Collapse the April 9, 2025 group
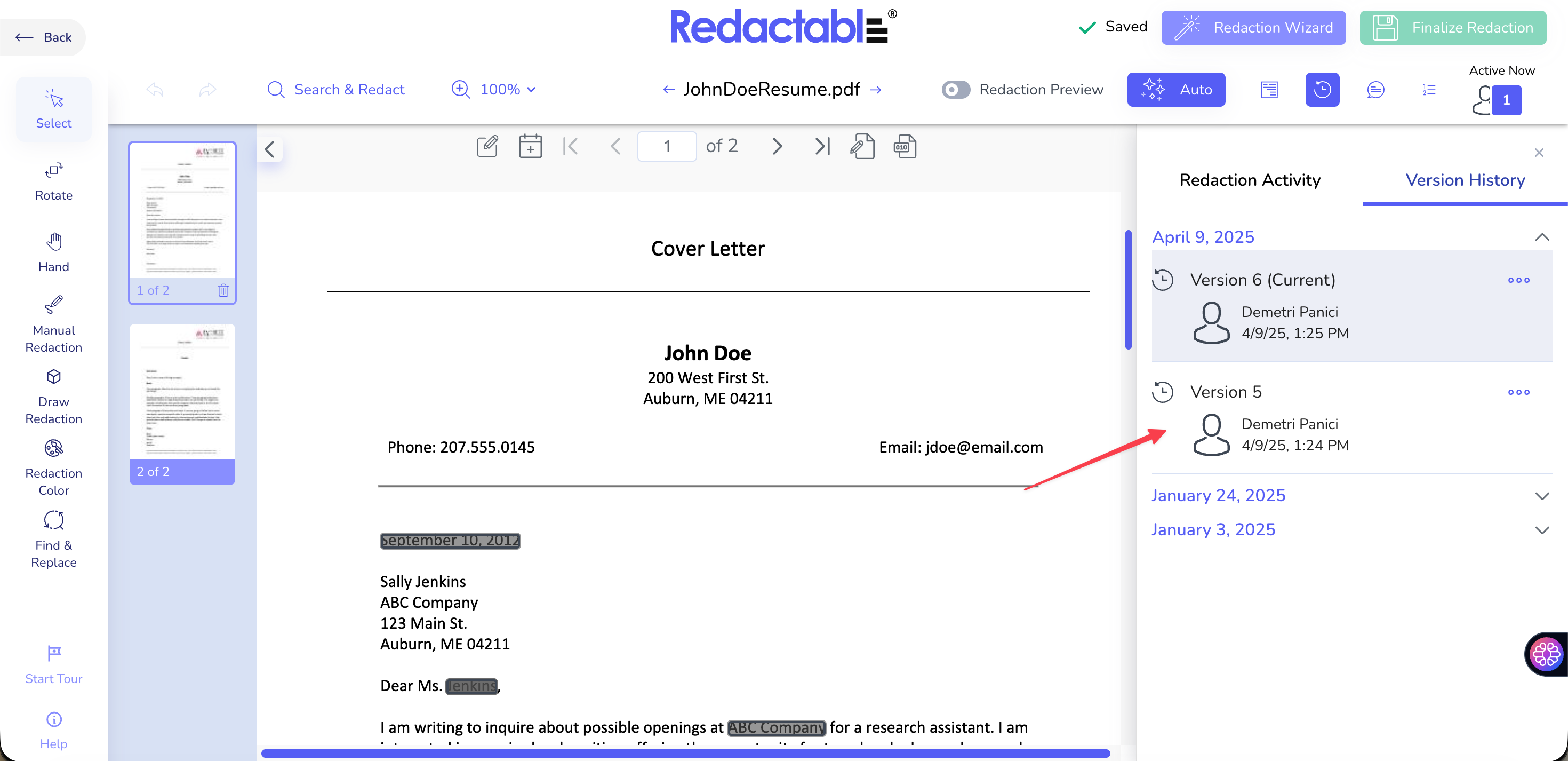This screenshot has height=761, width=1568. [1541, 237]
